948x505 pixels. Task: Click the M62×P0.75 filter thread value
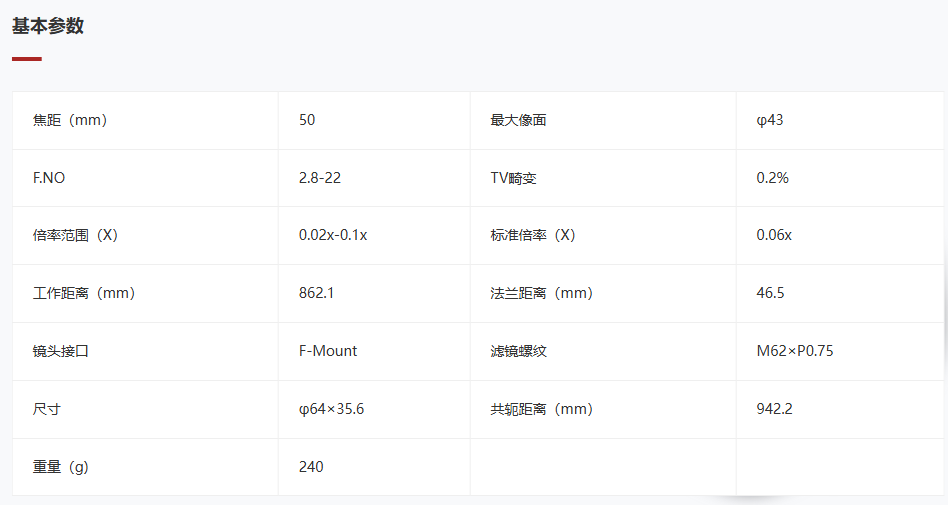tap(795, 351)
